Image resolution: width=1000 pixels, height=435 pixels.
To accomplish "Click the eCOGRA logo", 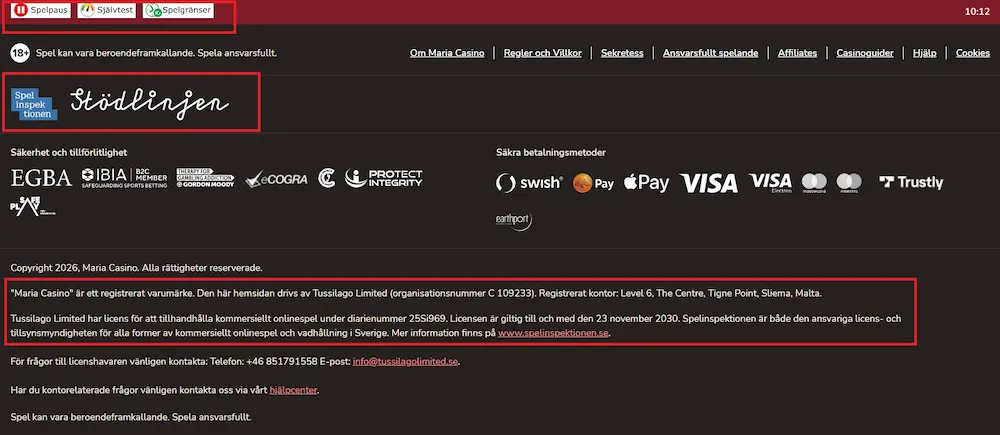I will (276, 179).
